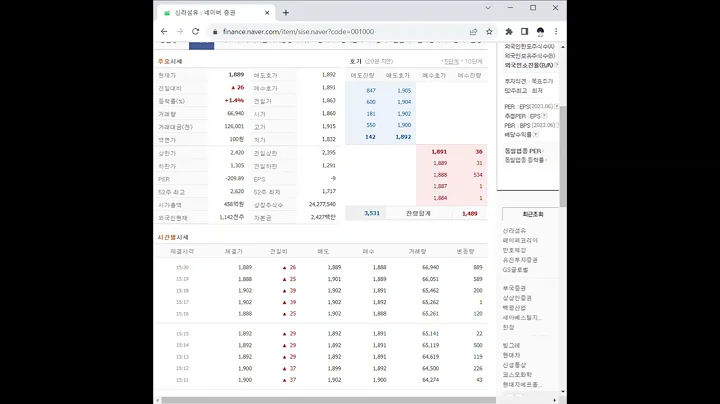Image resolution: width=720 pixels, height=404 pixels.
Task: Open 유진투자증권 from recently viewed list
Action: (x=520, y=260)
